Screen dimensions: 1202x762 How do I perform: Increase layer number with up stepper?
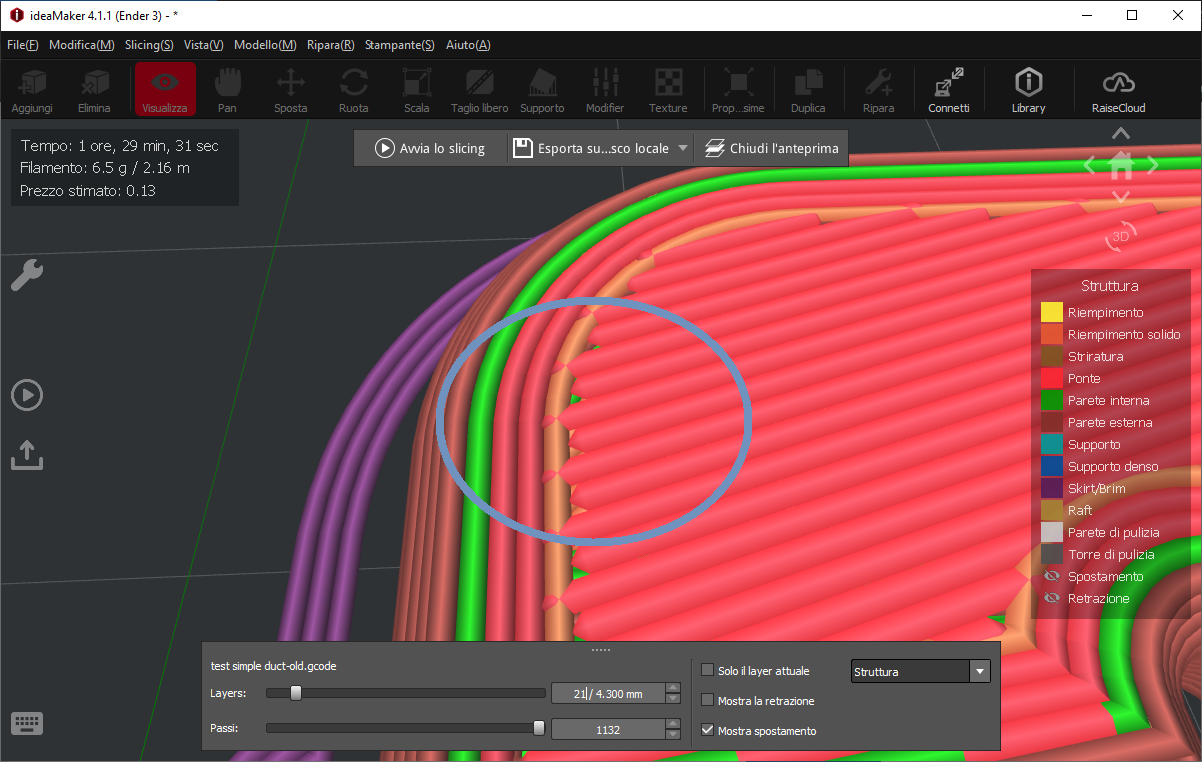(x=673, y=688)
